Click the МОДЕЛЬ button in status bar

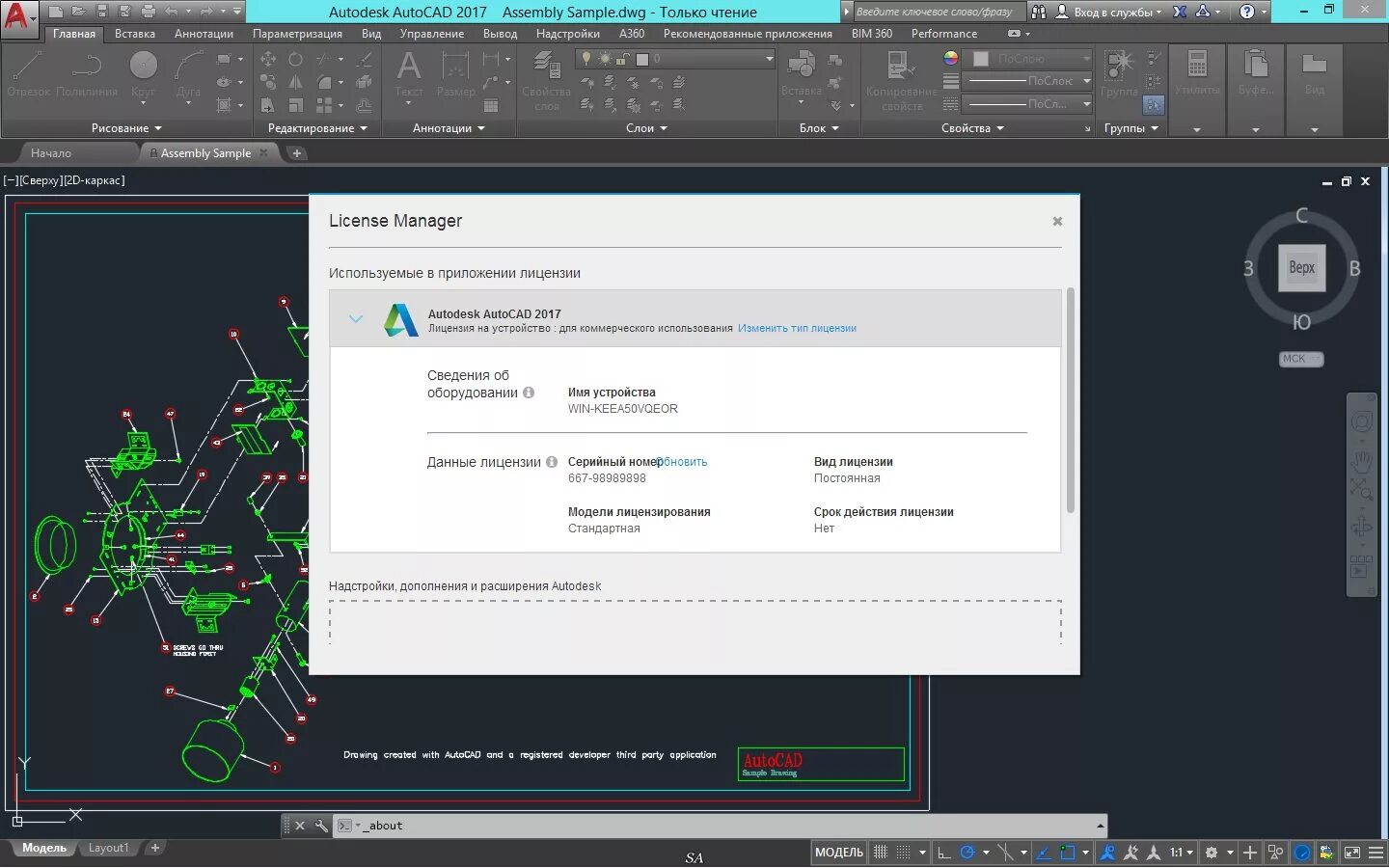click(x=839, y=853)
